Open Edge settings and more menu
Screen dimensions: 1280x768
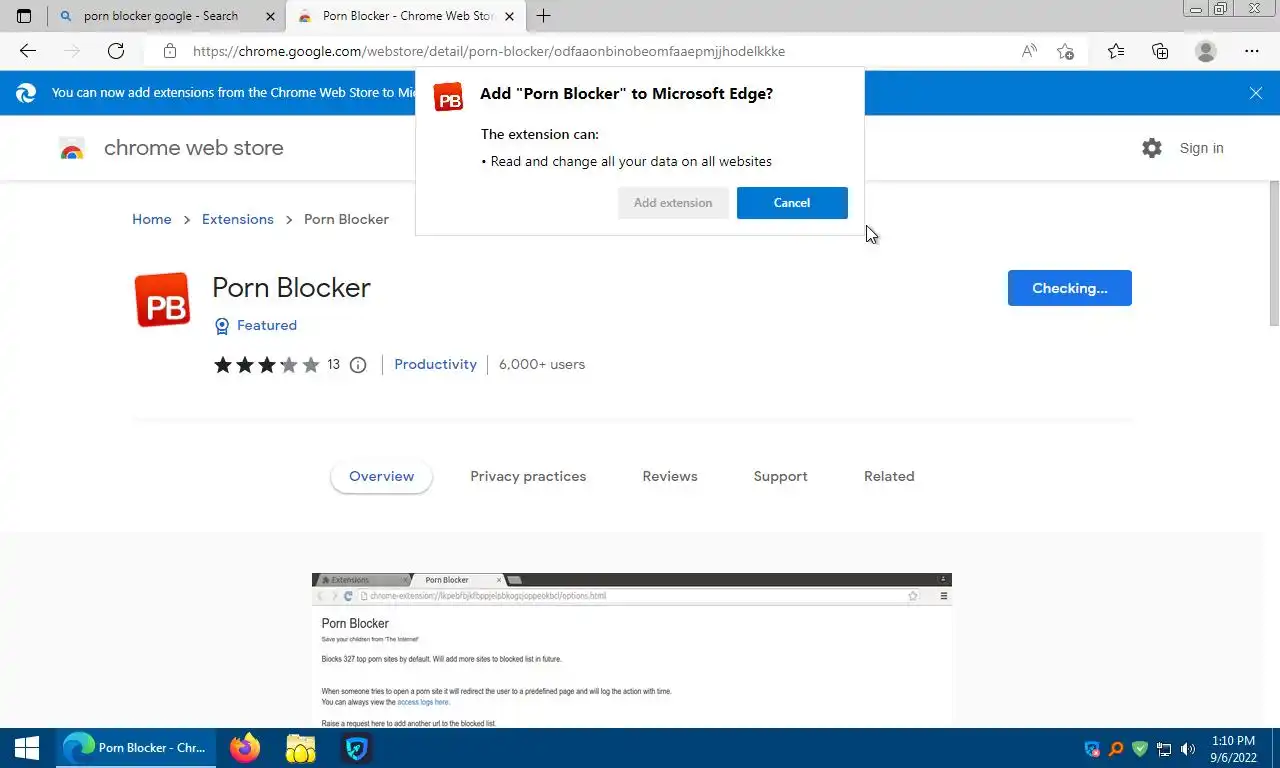(x=1252, y=51)
